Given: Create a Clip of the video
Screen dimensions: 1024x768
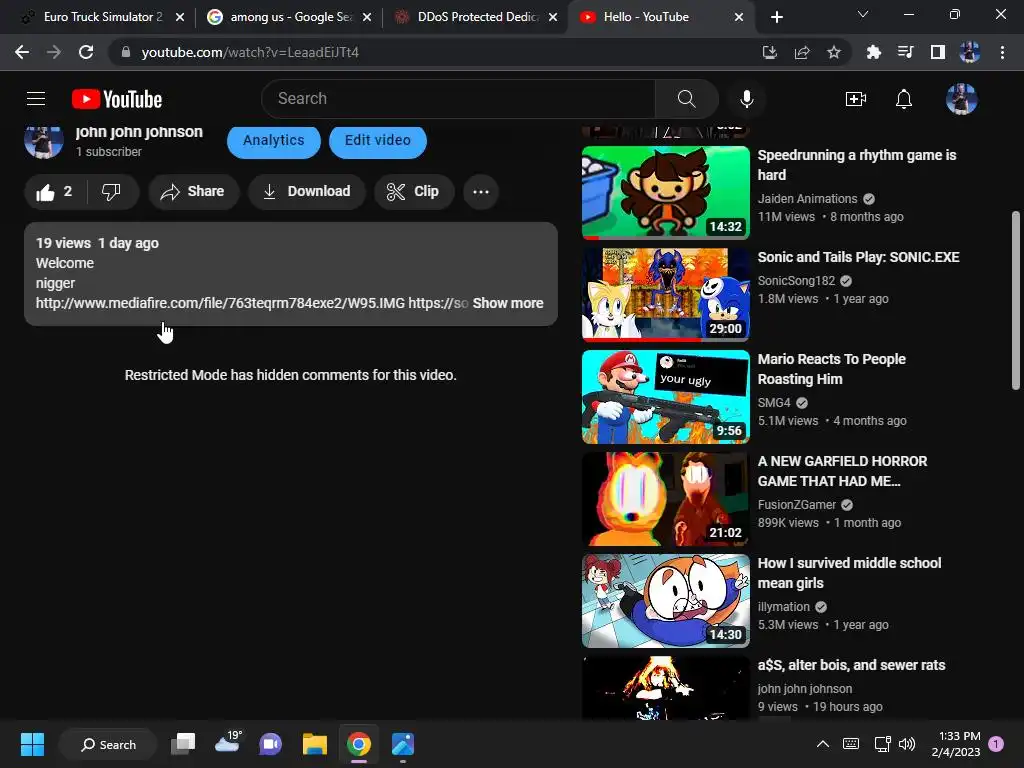Looking at the screenshot, I should coord(413,192).
